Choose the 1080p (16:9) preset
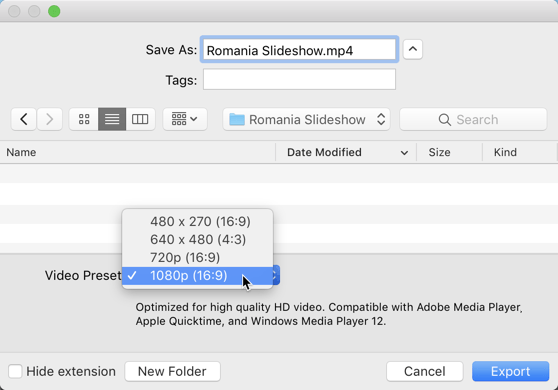Image resolution: width=558 pixels, height=390 pixels. pos(198,275)
